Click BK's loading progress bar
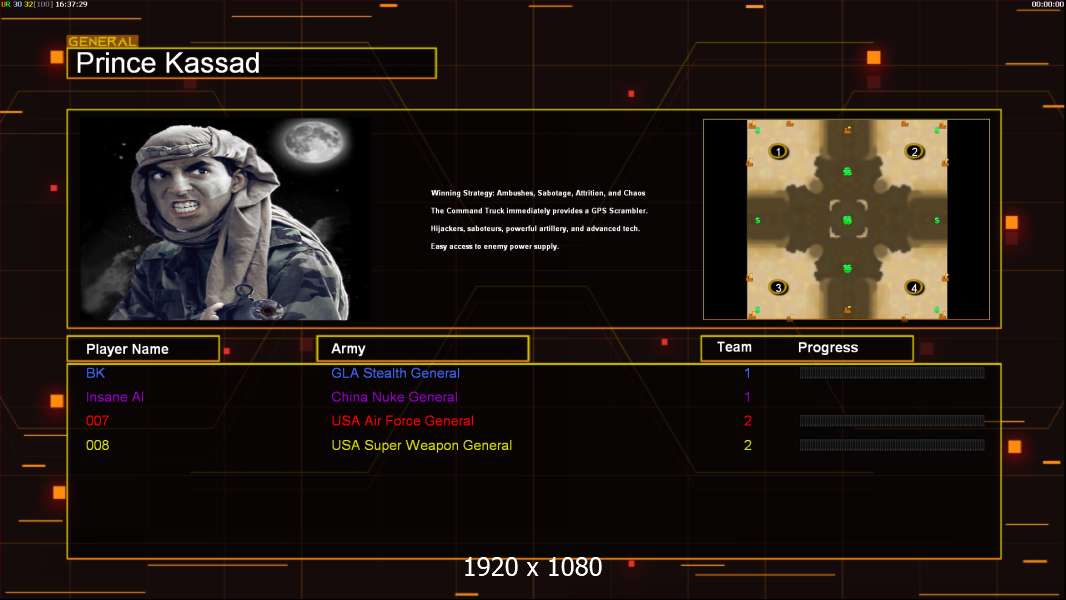Viewport: 1066px width, 600px height. pos(892,372)
